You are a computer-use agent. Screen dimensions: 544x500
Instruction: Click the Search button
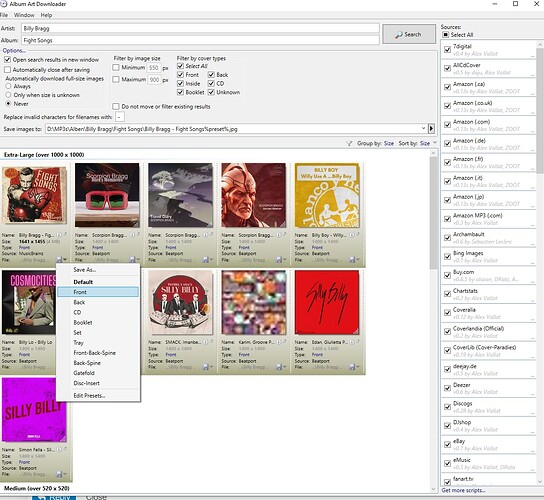[409, 34]
